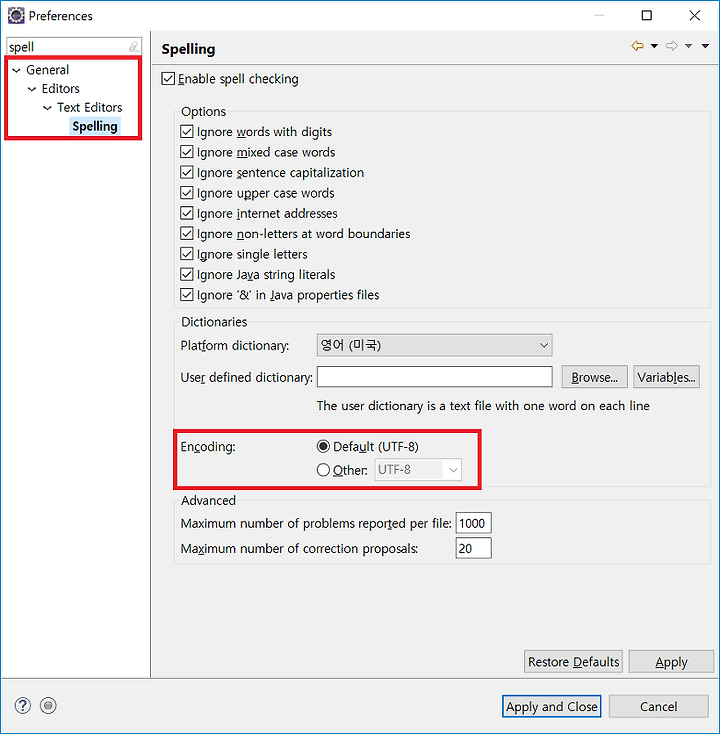
Task: Toggle Ignore single letters
Action: [x=186, y=254]
